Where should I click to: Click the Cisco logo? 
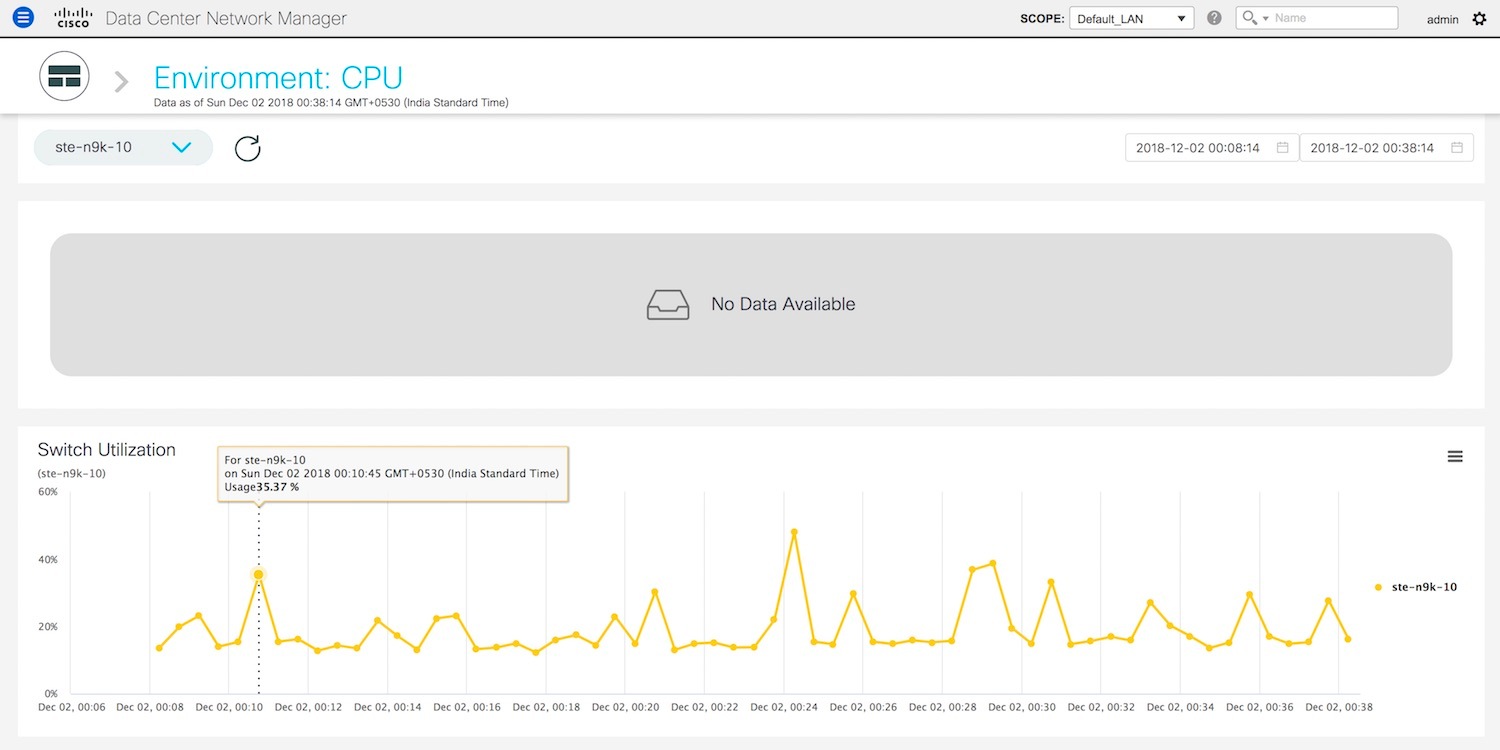pos(73,18)
